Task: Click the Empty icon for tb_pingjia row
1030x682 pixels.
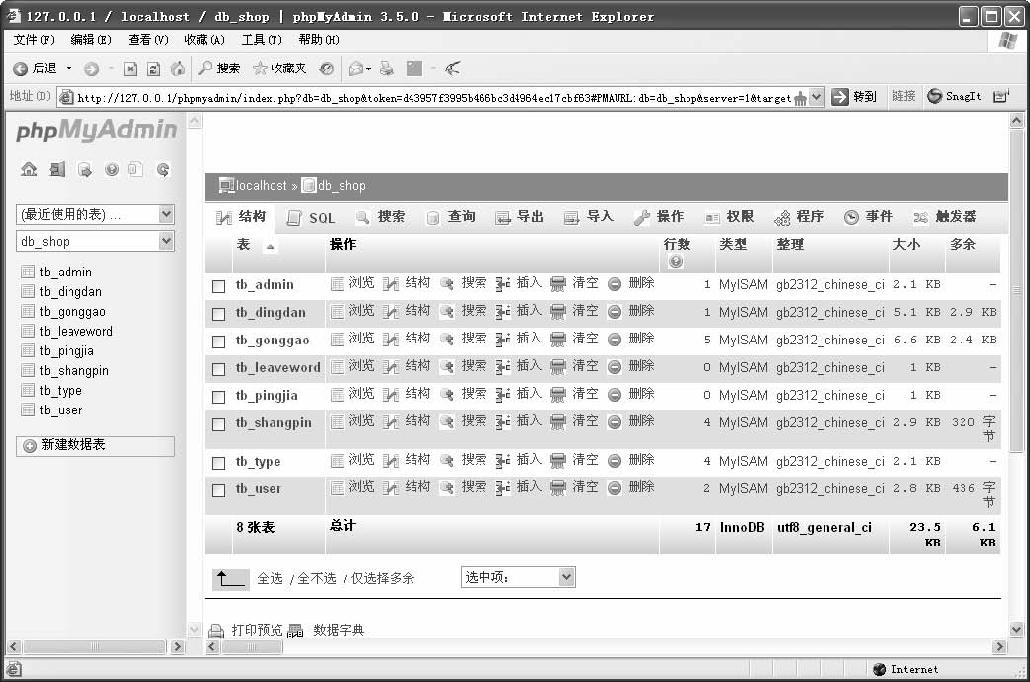Action: click(x=558, y=395)
